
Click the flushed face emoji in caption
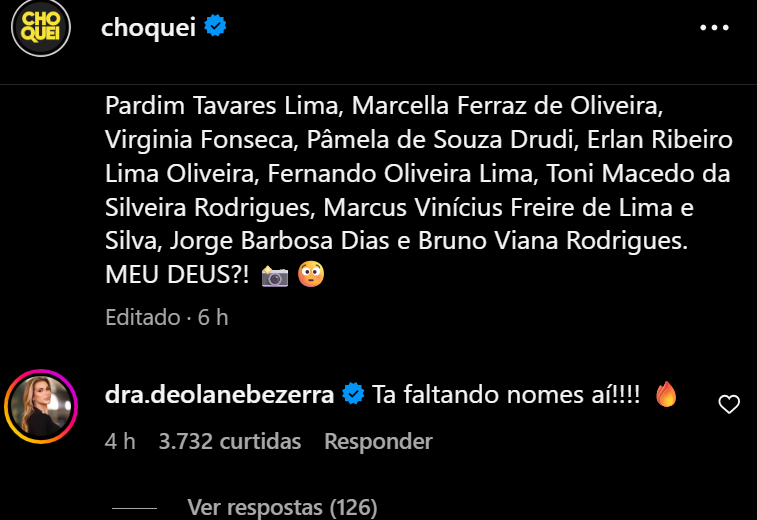pyautogui.click(x=311, y=274)
